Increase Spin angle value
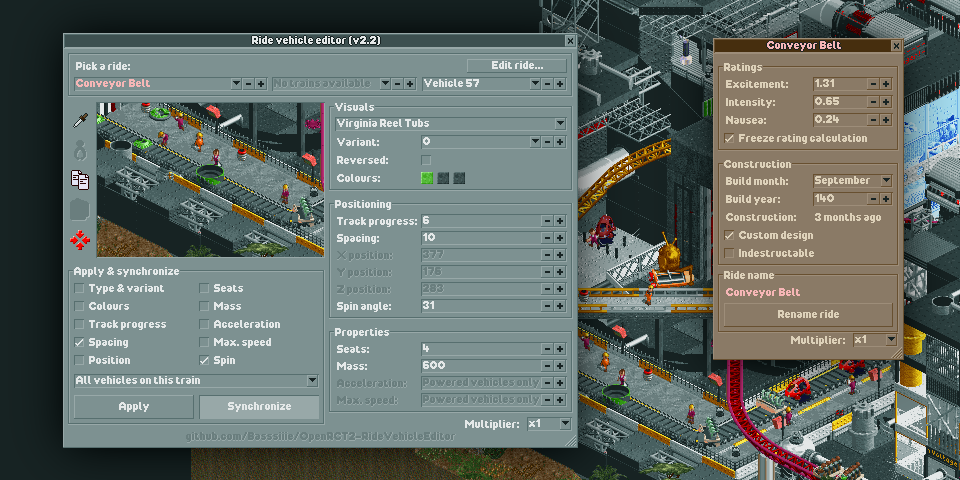 [560, 306]
